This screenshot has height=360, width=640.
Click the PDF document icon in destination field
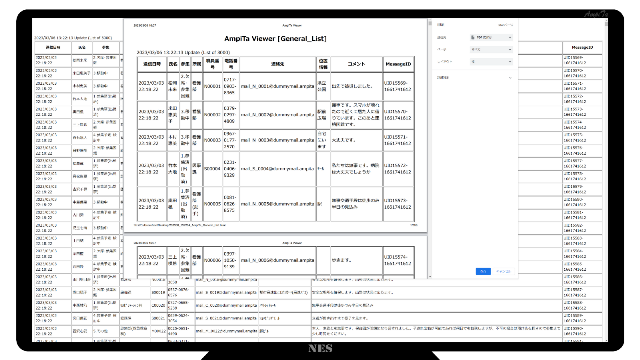click(x=473, y=37)
